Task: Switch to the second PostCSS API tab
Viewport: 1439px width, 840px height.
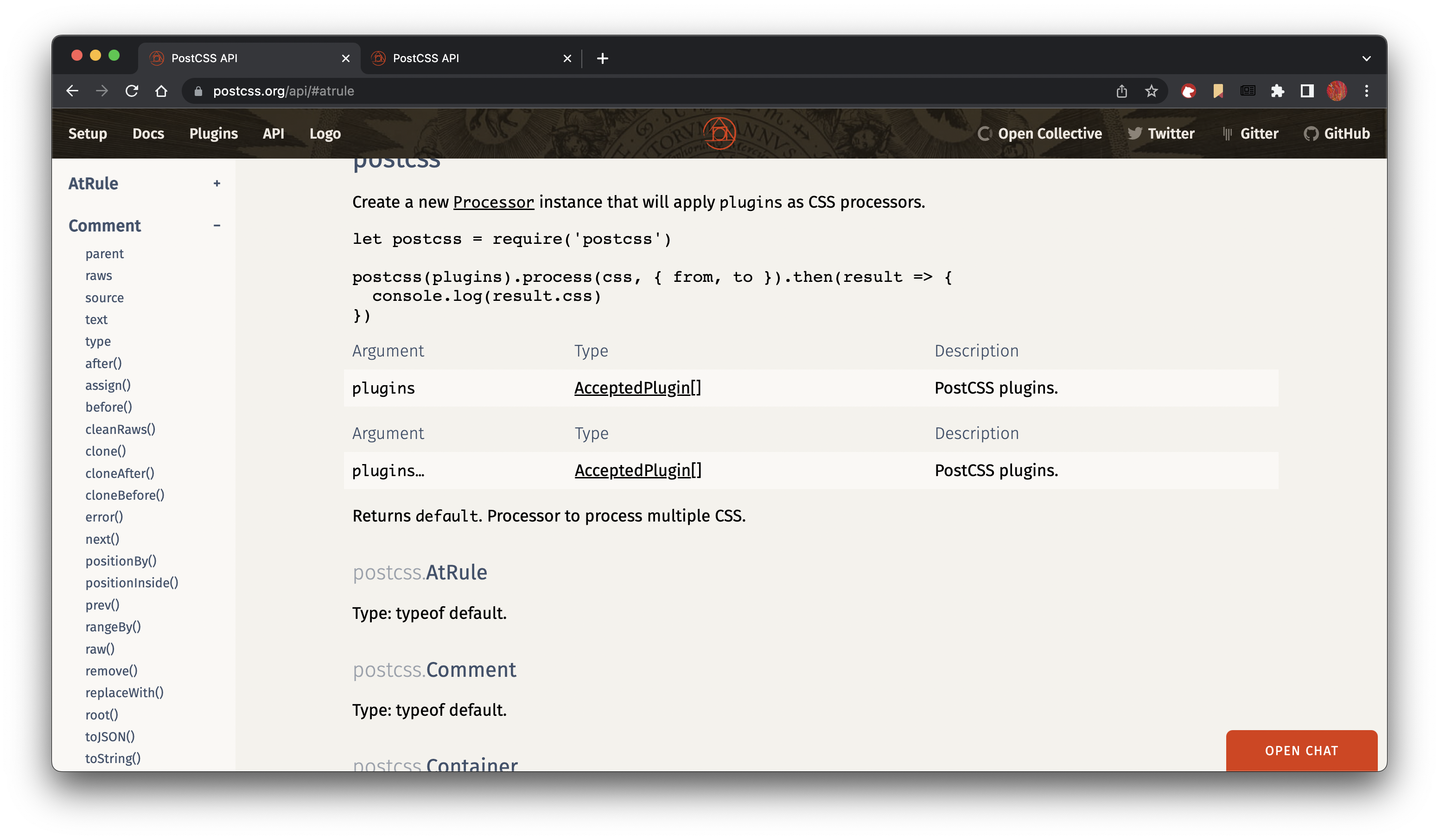Action: [x=471, y=58]
